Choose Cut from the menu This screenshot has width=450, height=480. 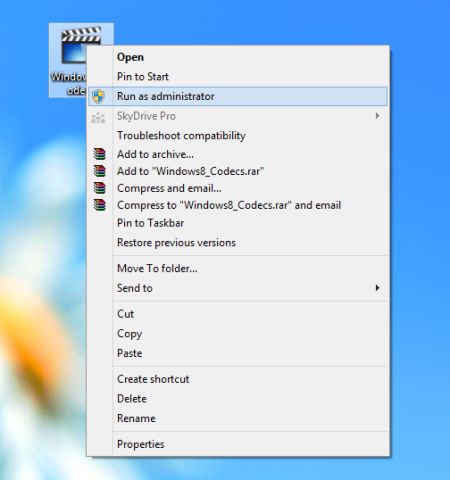pyautogui.click(x=238, y=314)
